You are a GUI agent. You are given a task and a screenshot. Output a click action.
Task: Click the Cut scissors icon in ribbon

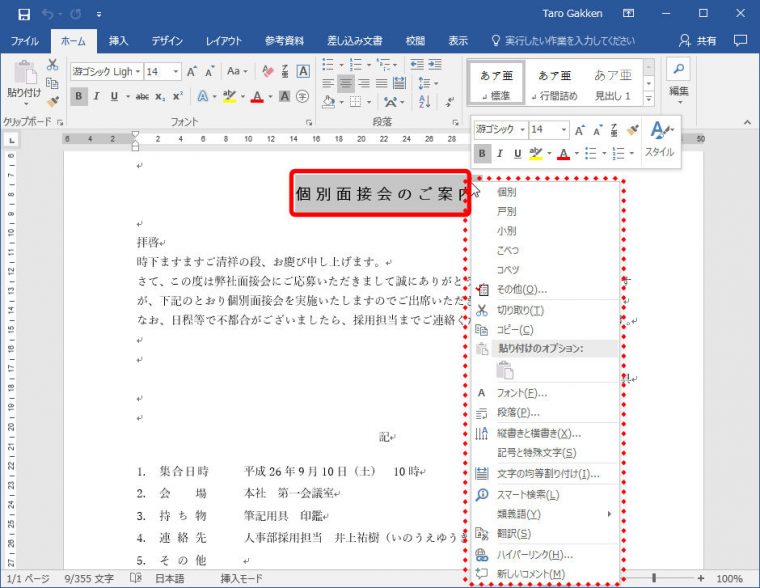[x=52, y=64]
